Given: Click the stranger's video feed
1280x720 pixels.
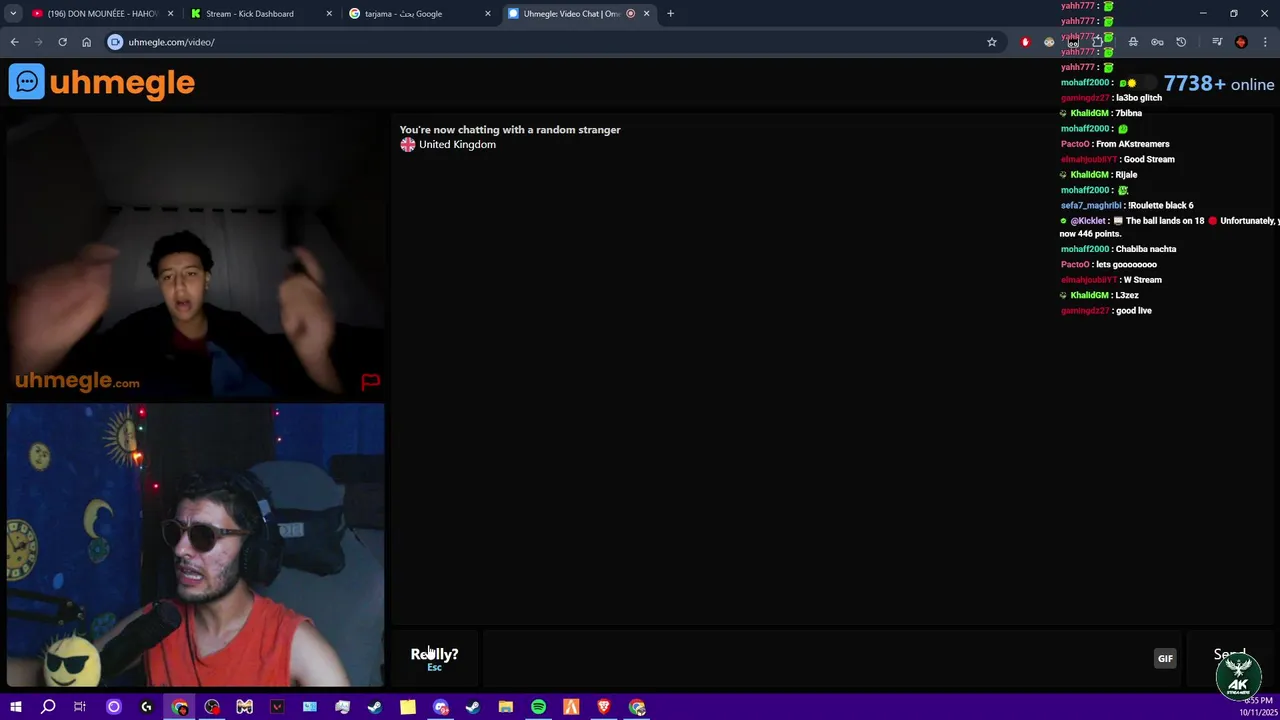Looking at the screenshot, I should [195, 256].
